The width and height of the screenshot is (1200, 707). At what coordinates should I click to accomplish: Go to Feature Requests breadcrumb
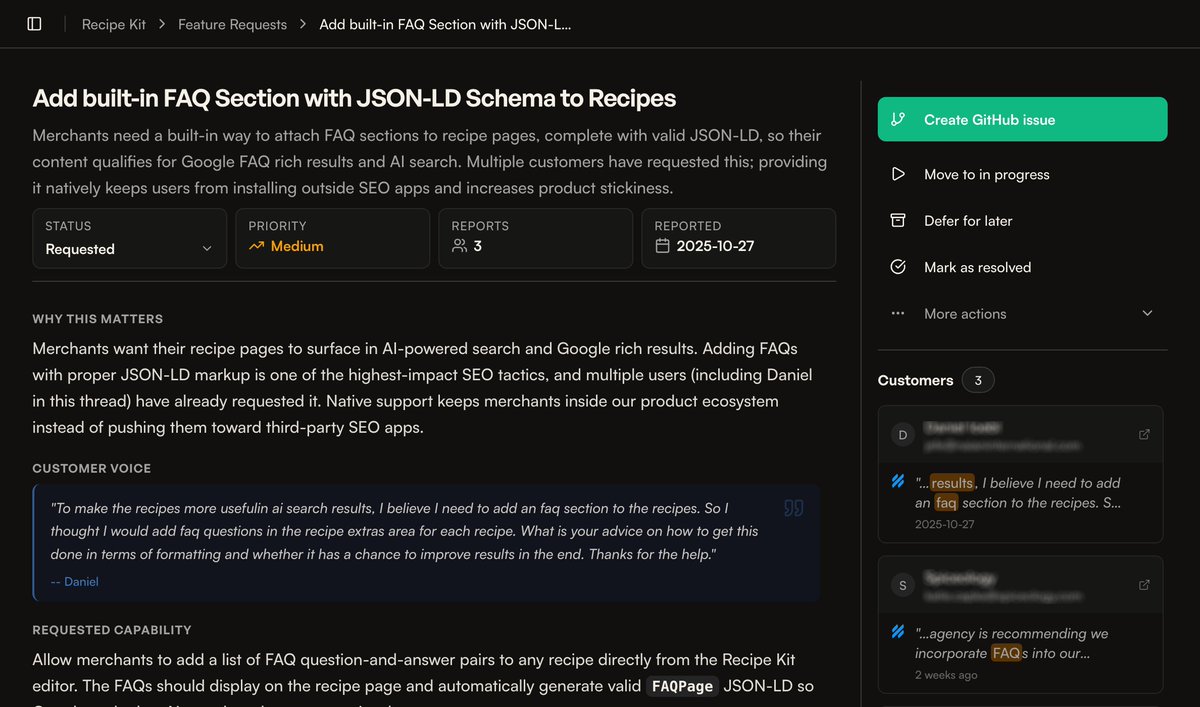[232, 24]
